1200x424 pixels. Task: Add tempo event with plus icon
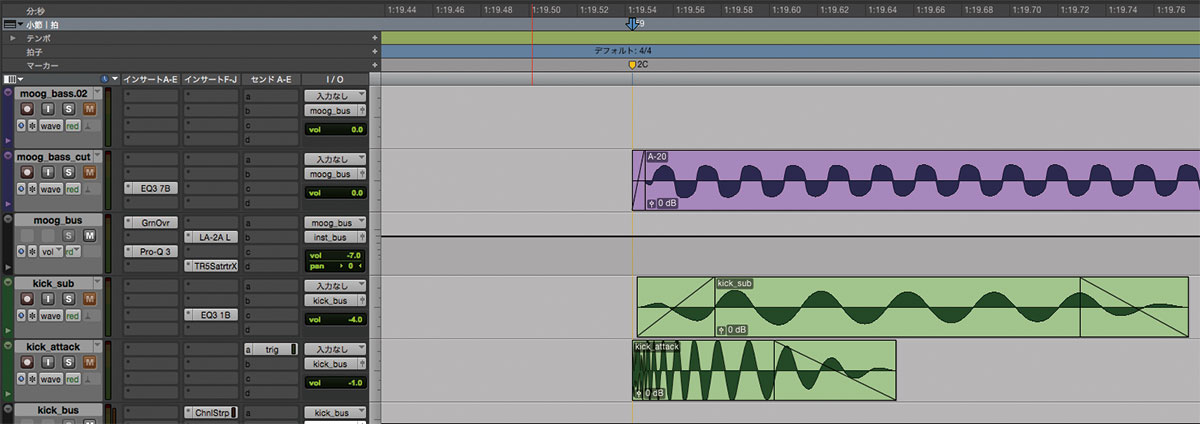(375, 37)
